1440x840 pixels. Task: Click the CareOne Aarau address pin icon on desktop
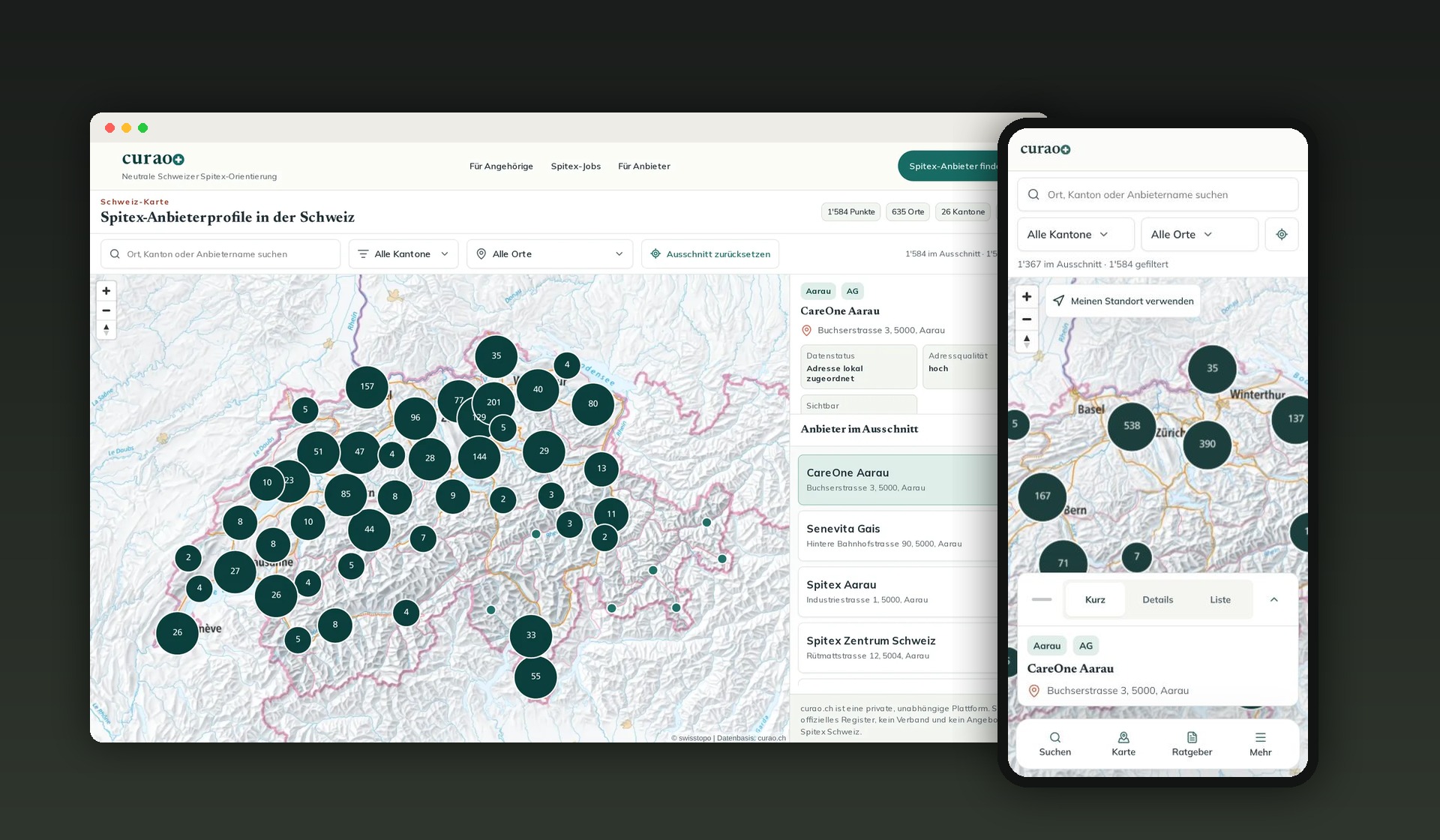coord(807,331)
